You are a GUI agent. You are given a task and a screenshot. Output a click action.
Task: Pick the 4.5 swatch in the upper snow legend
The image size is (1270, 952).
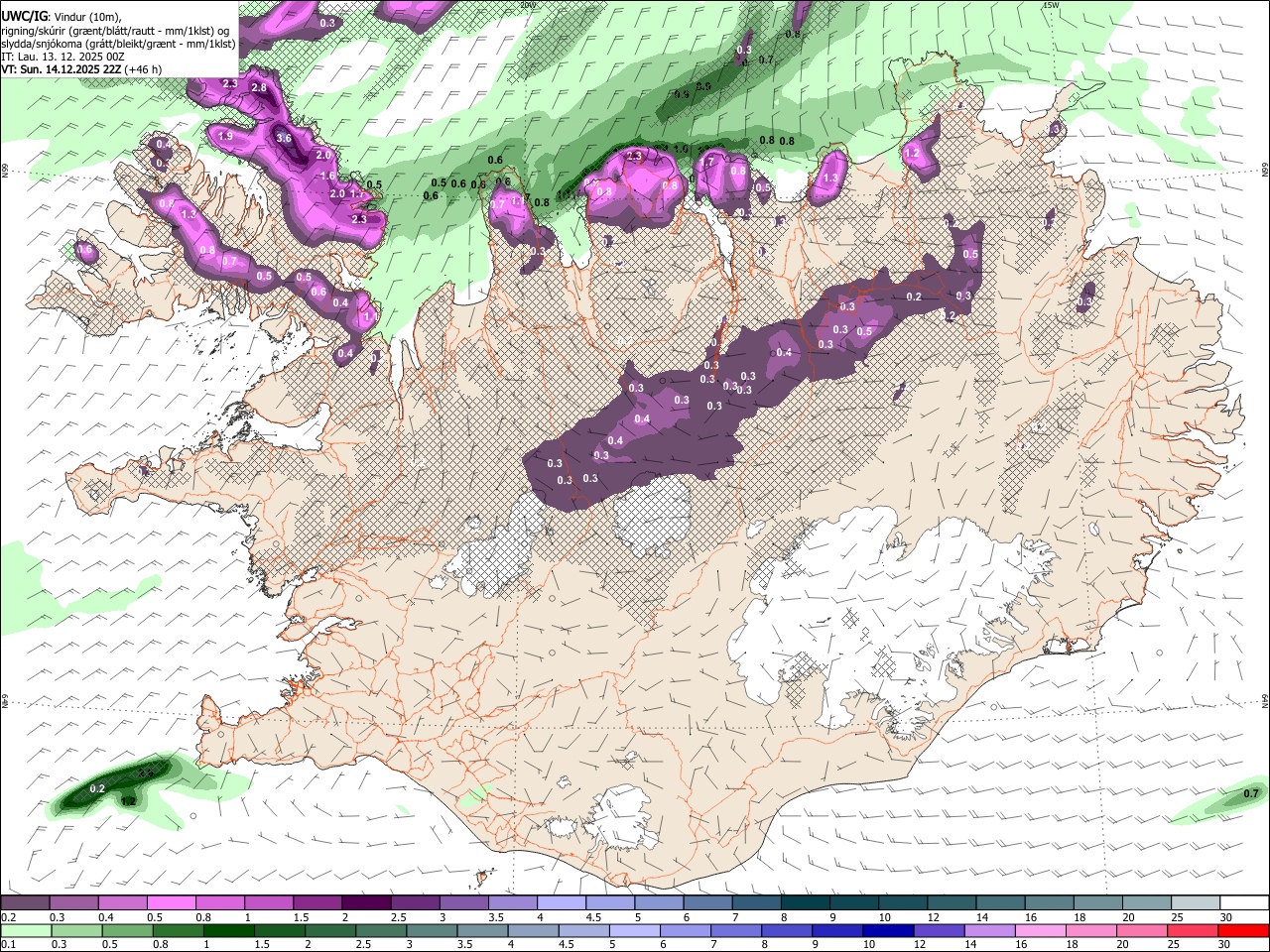(x=609, y=903)
